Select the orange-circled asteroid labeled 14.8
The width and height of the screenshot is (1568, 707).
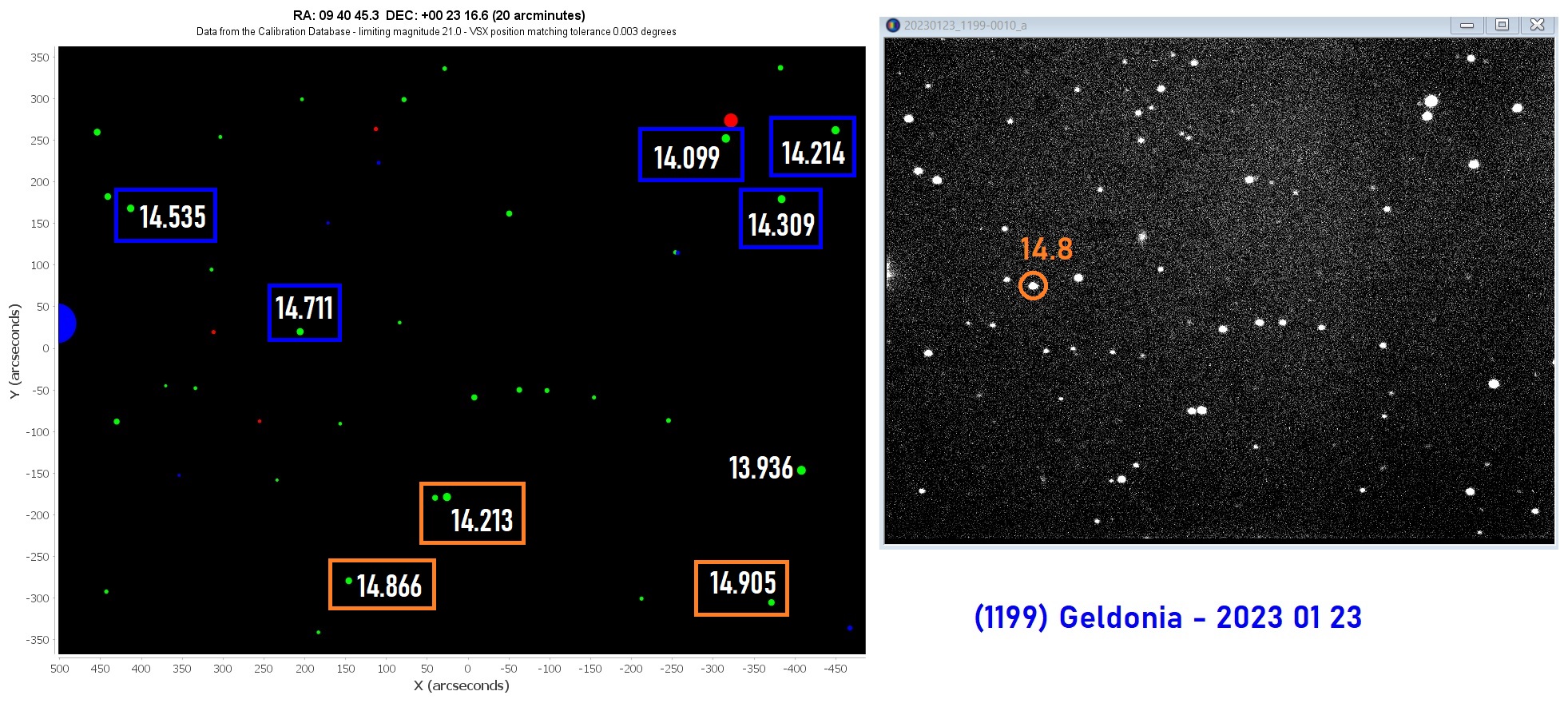(x=1033, y=285)
